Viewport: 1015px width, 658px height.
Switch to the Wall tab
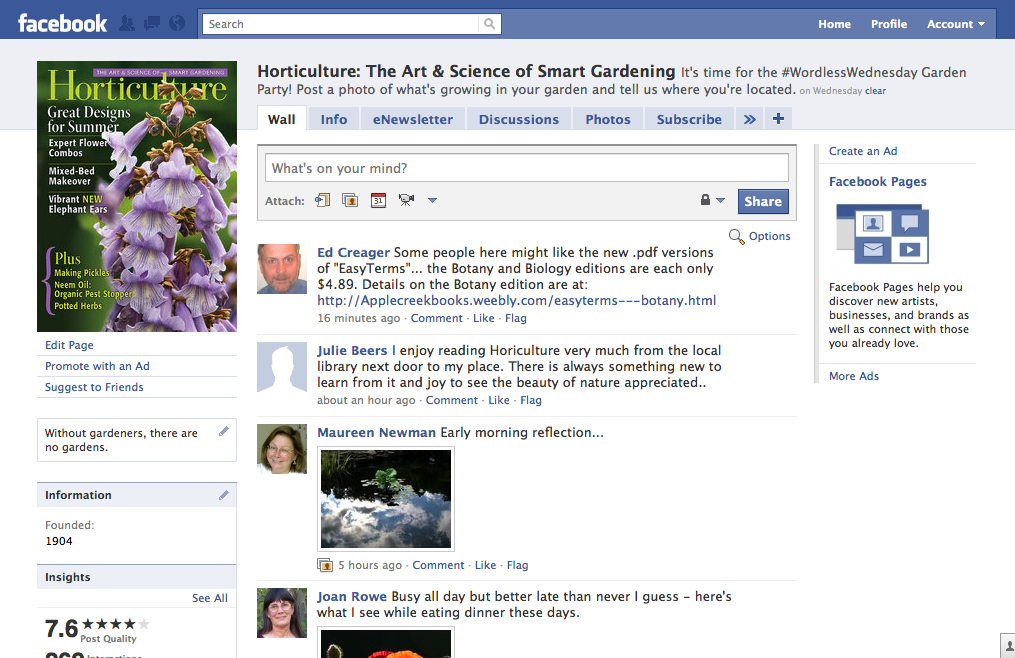tap(282, 119)
